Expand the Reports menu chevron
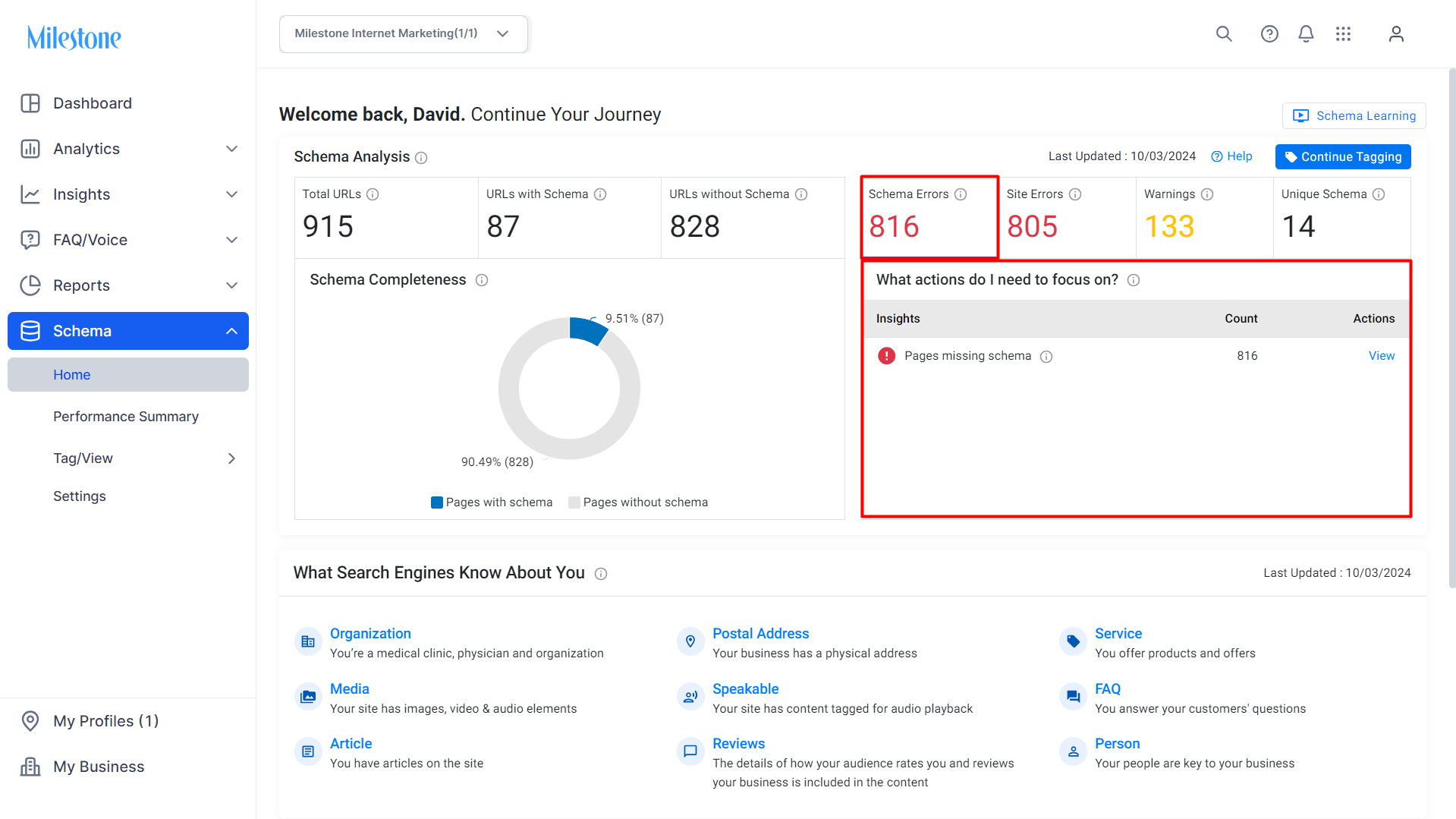 (x=232, y=285)
